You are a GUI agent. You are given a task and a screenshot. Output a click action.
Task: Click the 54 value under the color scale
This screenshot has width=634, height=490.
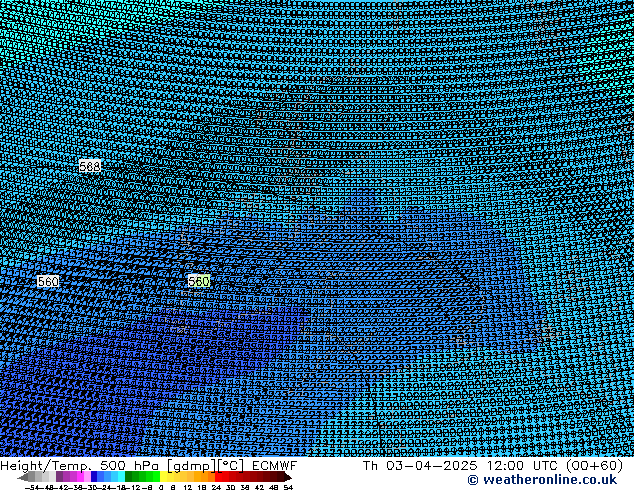point(288,487)
